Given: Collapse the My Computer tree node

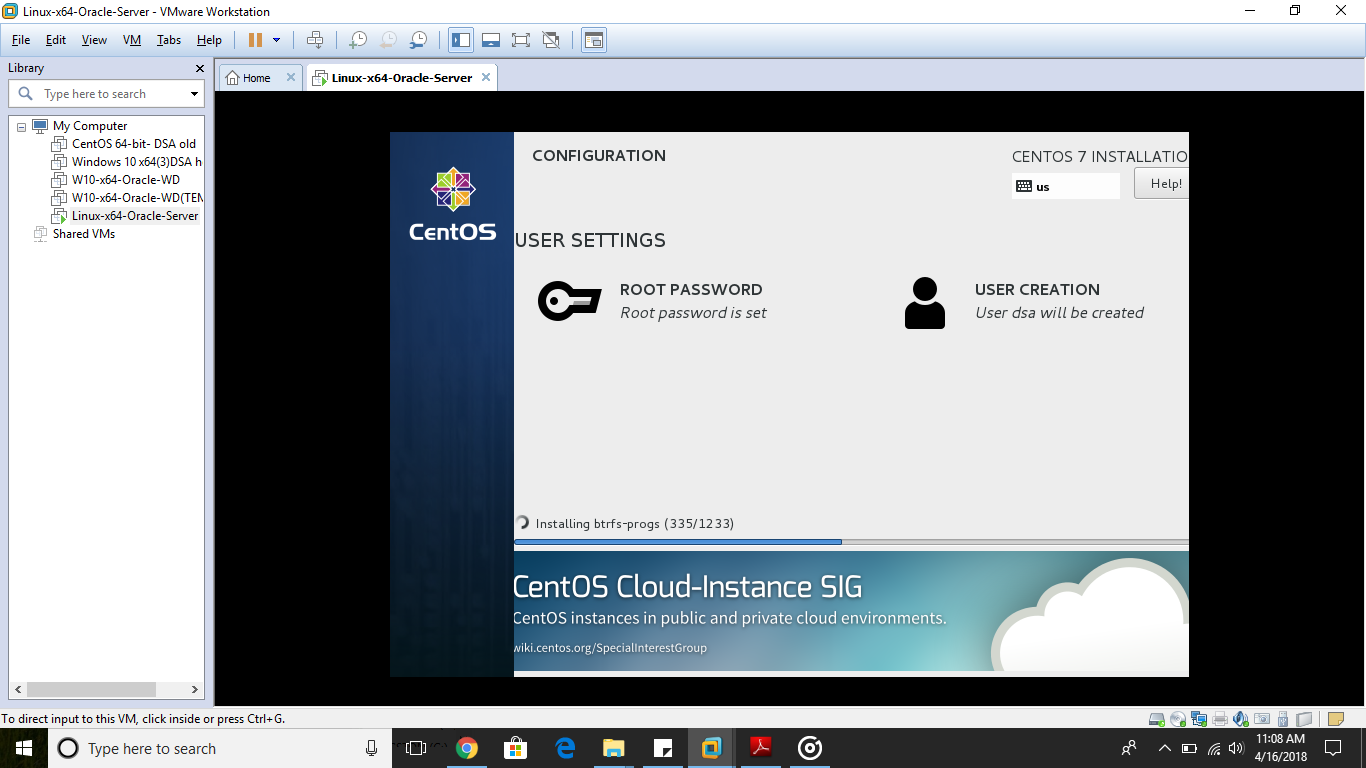Looking at the screenshot, I should [x=21, y=127].
